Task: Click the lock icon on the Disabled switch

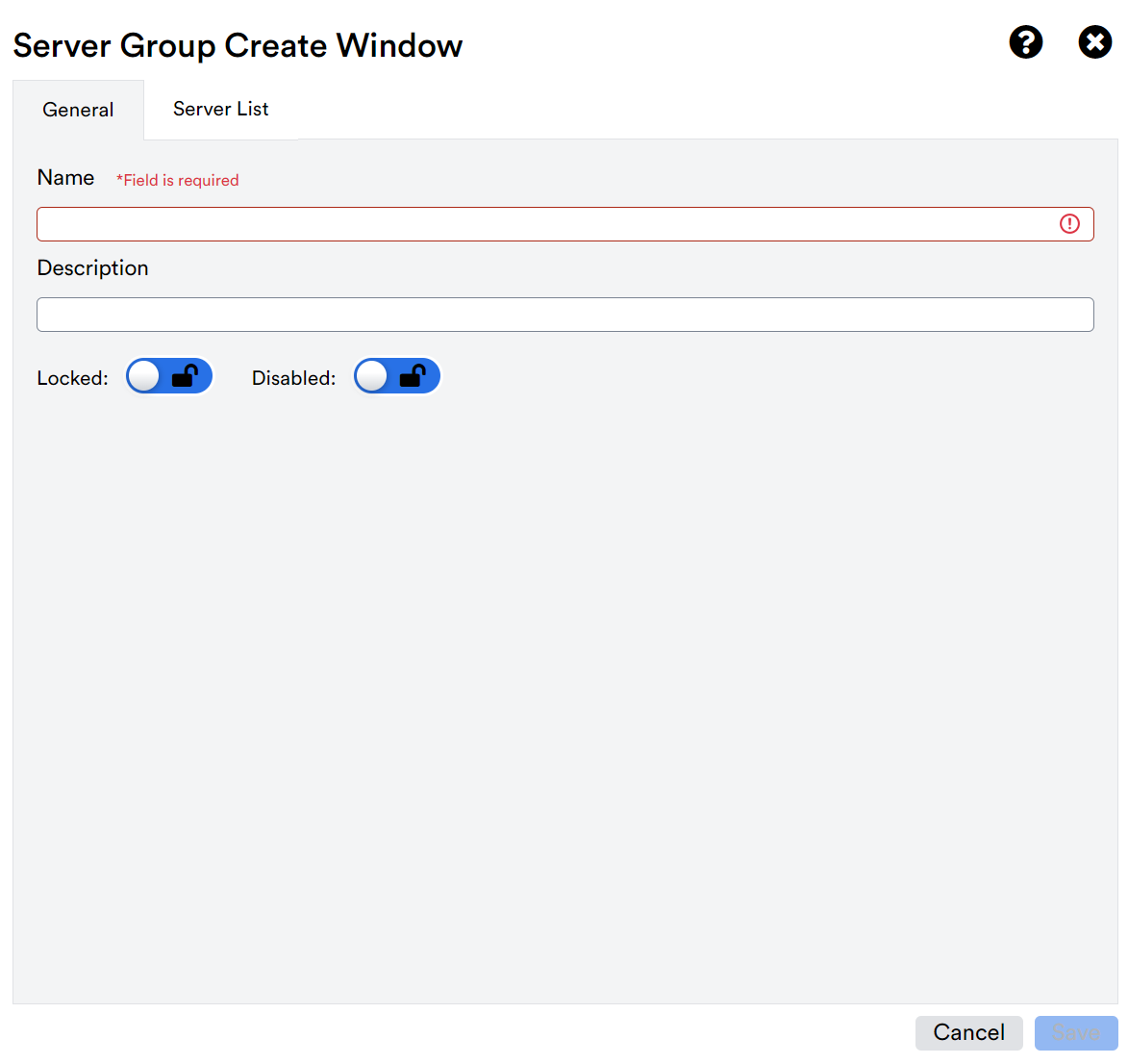Action: click(x=414, y=375)
